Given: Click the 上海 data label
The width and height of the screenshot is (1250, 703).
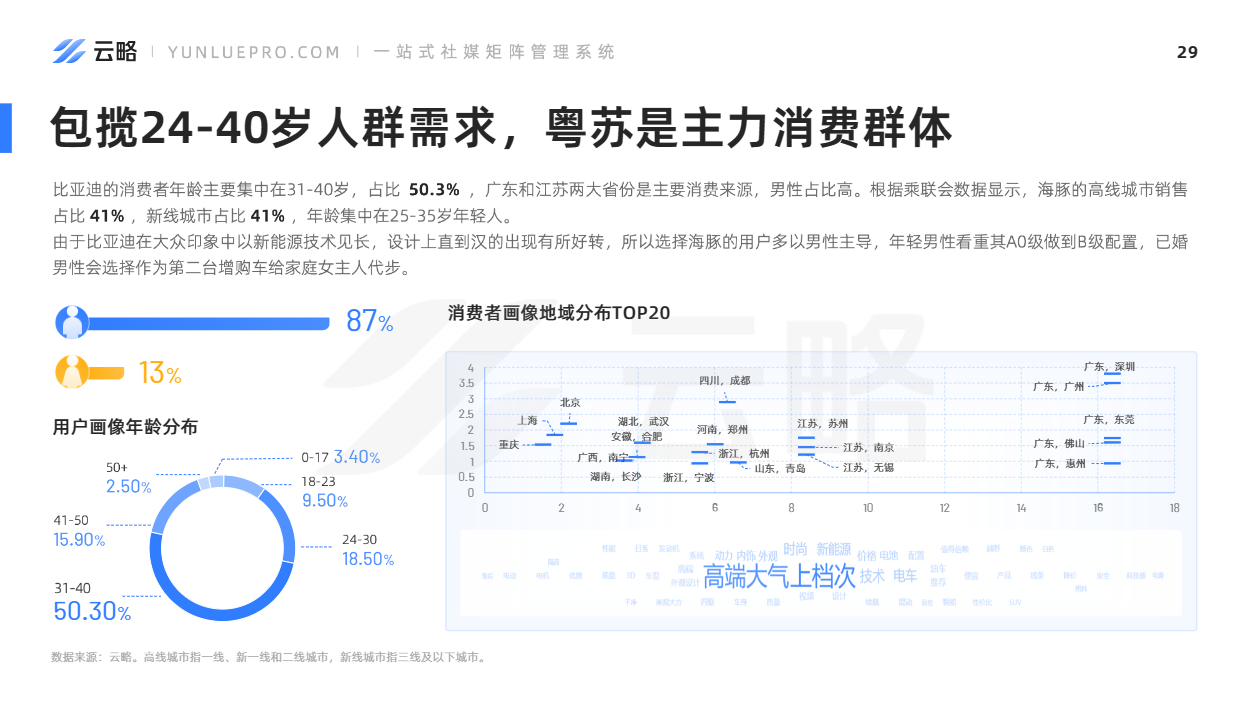Looking at the screenshot, I should [527, 421].
